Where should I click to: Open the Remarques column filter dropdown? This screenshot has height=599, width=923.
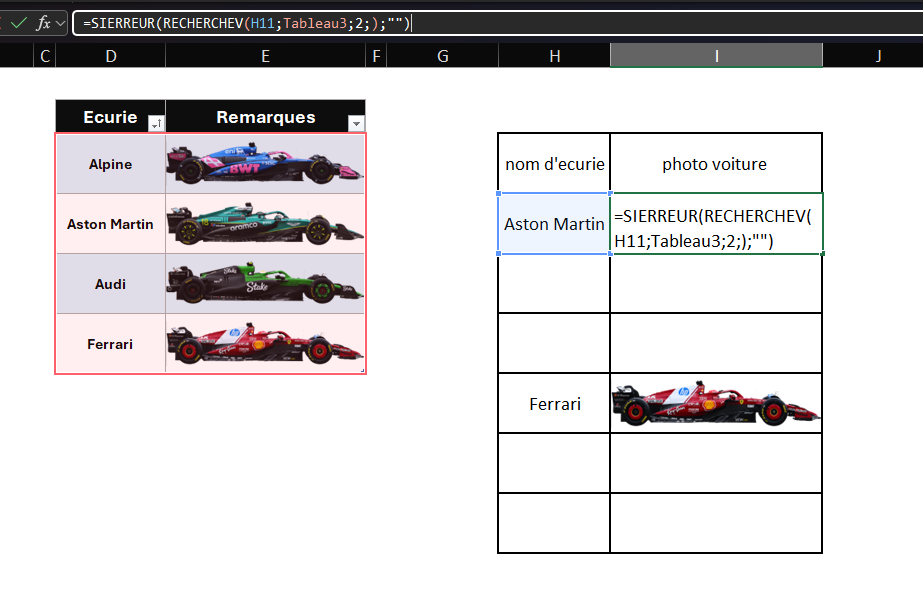click(x=356, y=123)
